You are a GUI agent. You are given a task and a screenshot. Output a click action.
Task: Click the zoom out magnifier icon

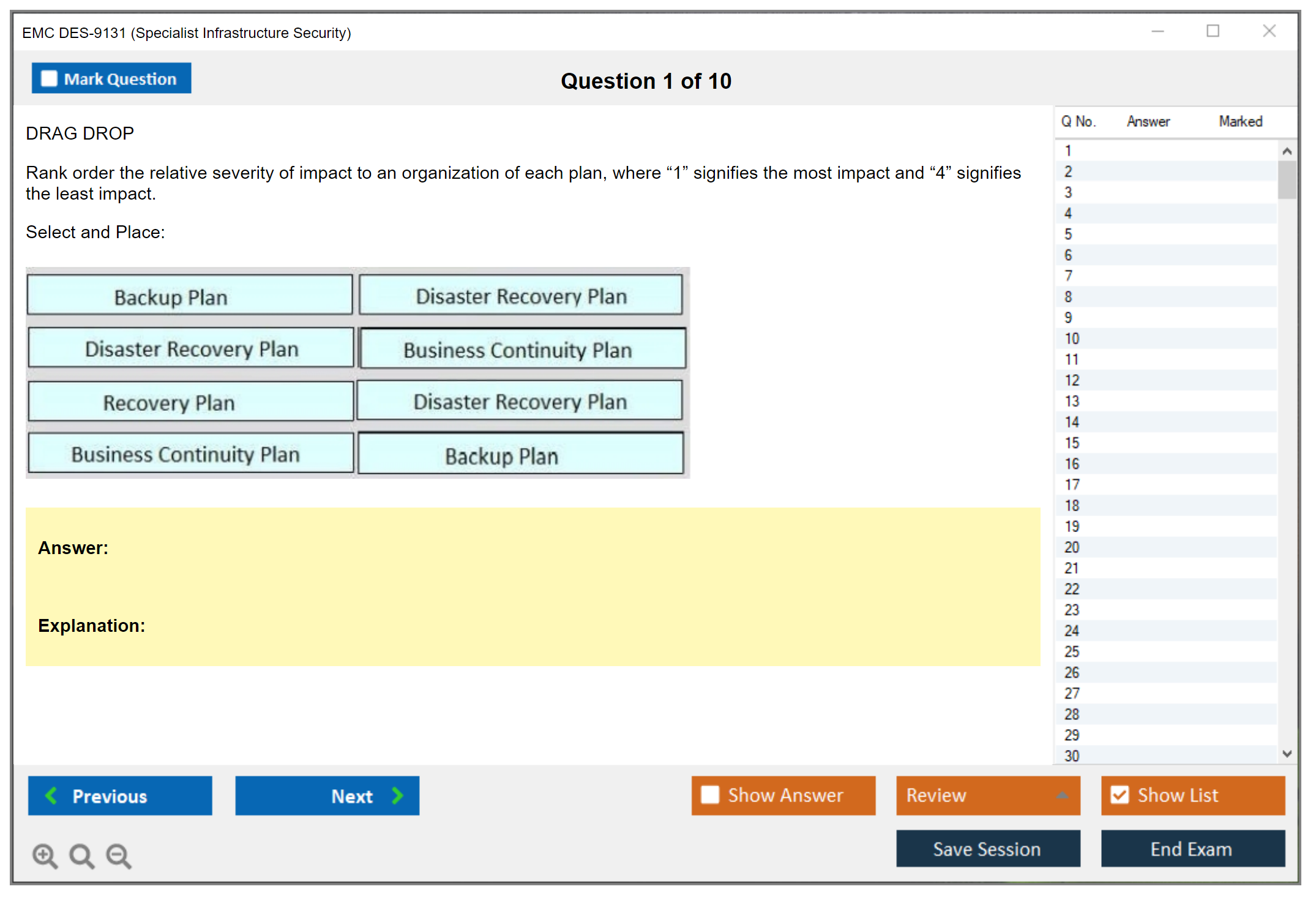[x=119, y=855]
